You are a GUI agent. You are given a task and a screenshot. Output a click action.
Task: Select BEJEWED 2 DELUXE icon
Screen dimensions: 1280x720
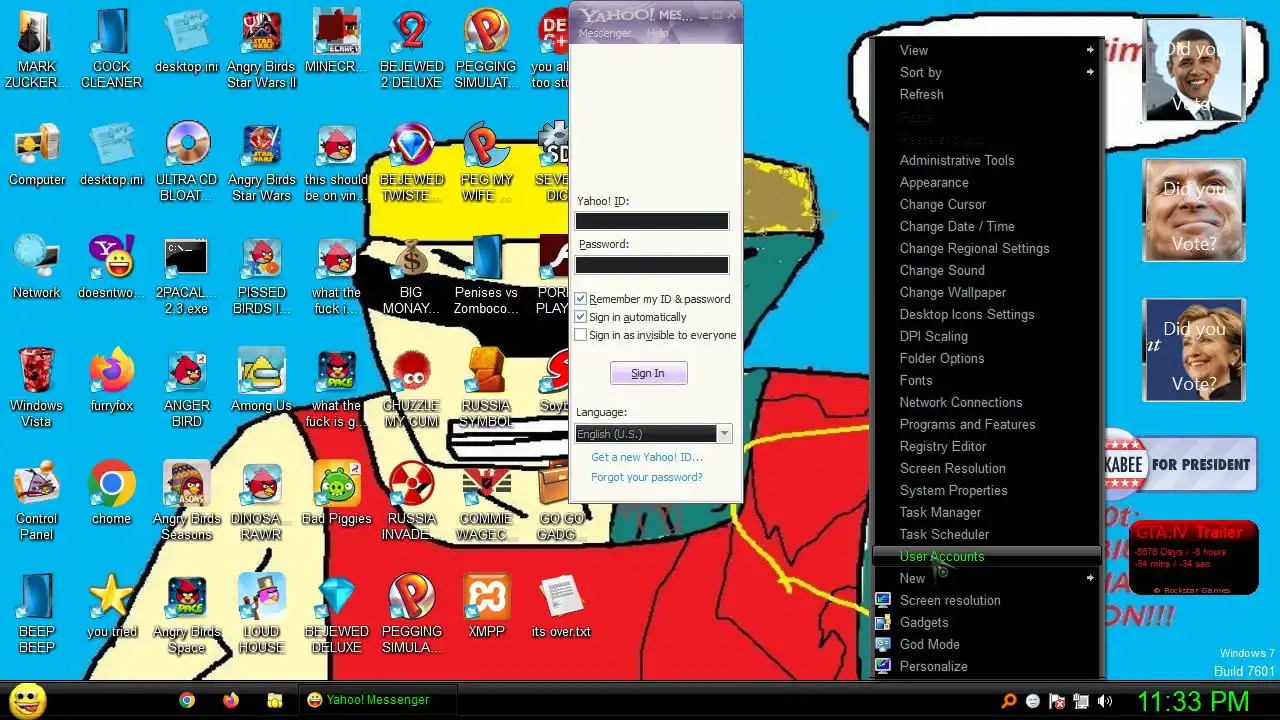click(412, 48)
